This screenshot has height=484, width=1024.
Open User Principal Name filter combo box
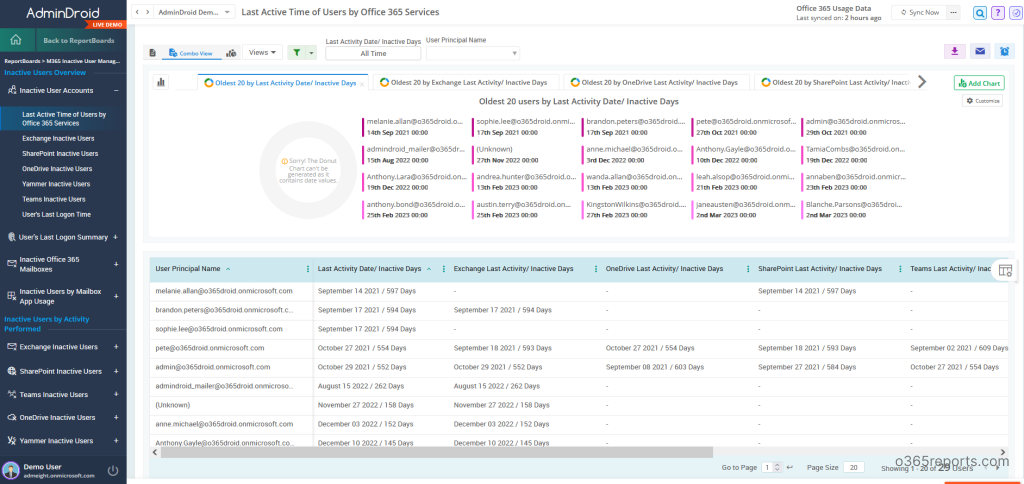[x=473, y=54]
